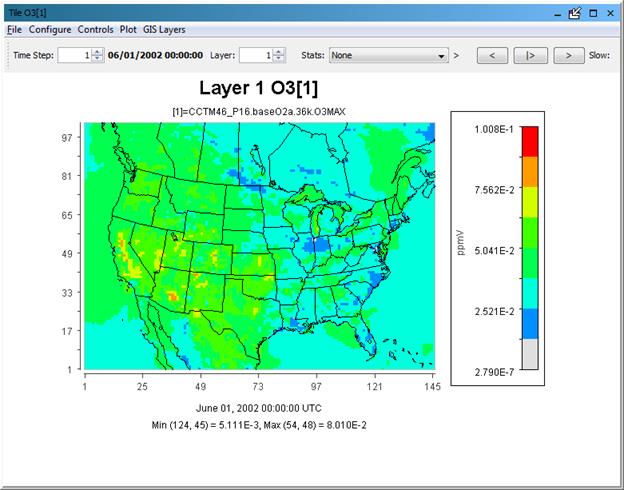The height and width of the screenshot is (490, 624).
Task: Click y-axis tick label 97
Action: [67, 138]
